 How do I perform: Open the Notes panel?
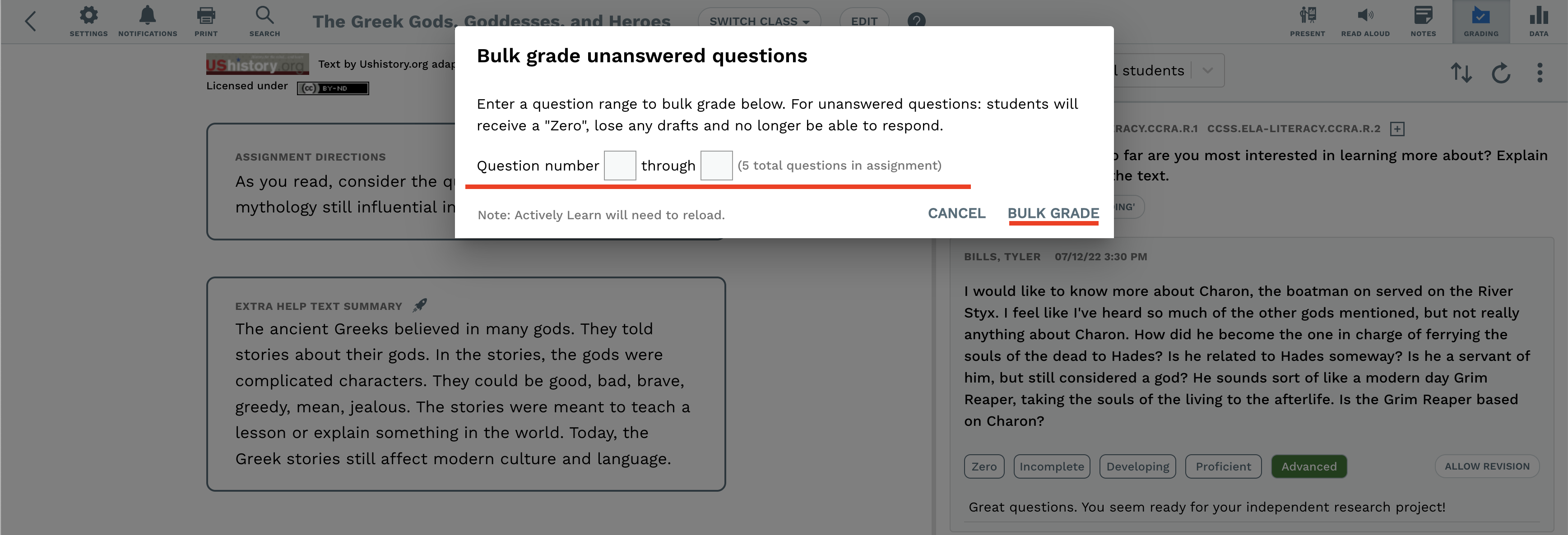pos(1423,21)
